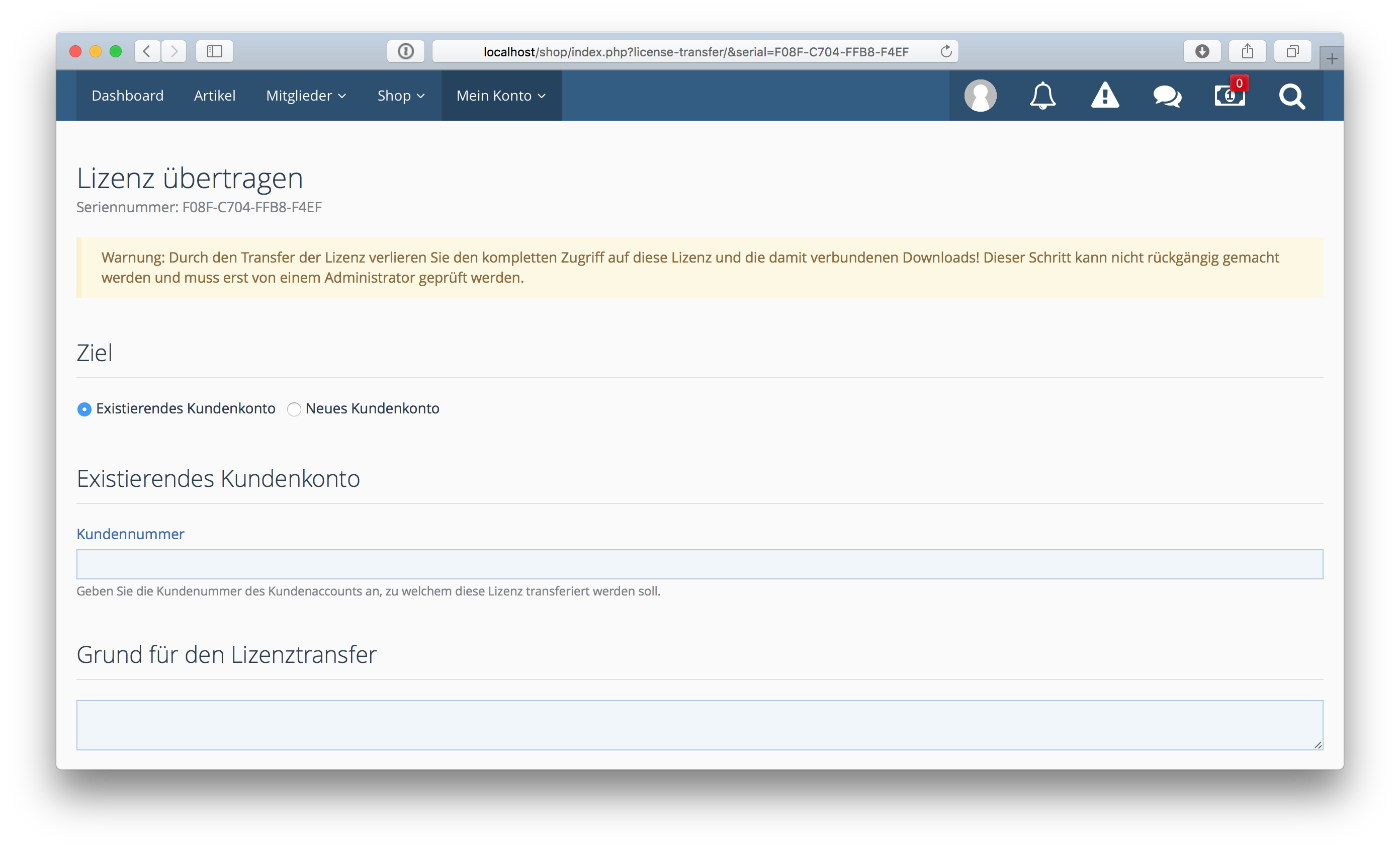This screenshot has width=1400, height=850.
Task: Go to the Dashboard menu item
Action: pyautogui.click(x=127, y=96)
